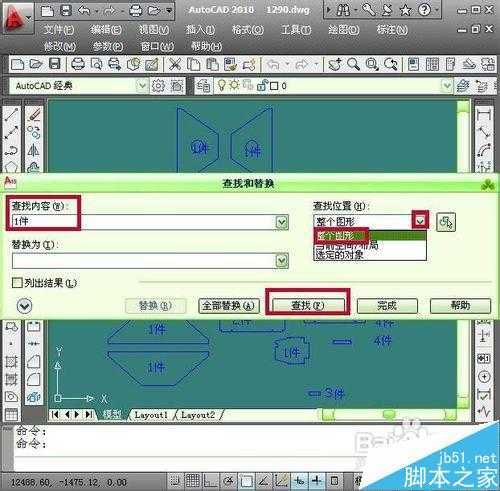Viewport: 500px width, 491px height.
Task: Click the Copy icon next to scissors
Action: point(193,64)
